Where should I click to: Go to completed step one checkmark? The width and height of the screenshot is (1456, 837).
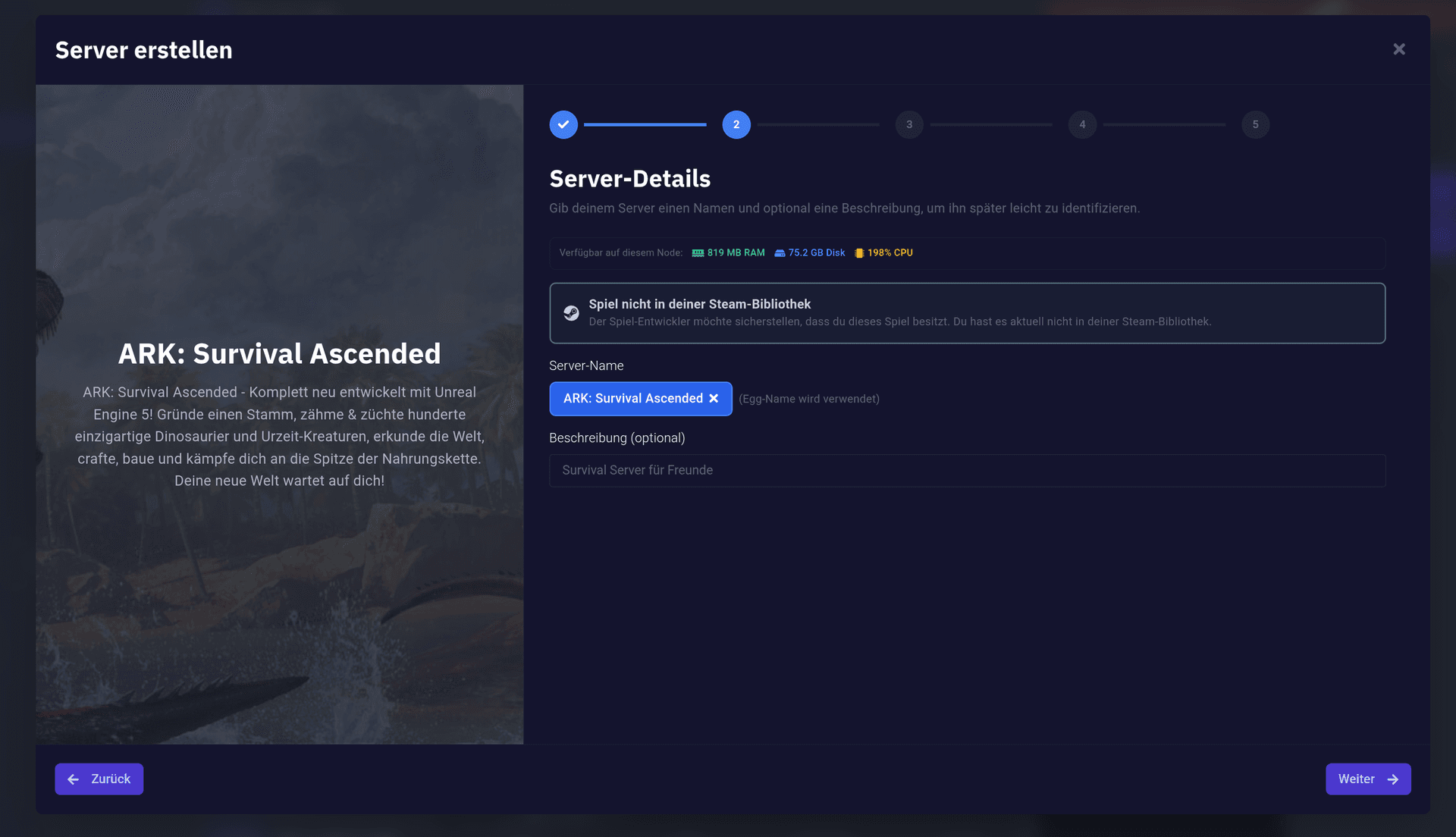click(x=563, y=124)
